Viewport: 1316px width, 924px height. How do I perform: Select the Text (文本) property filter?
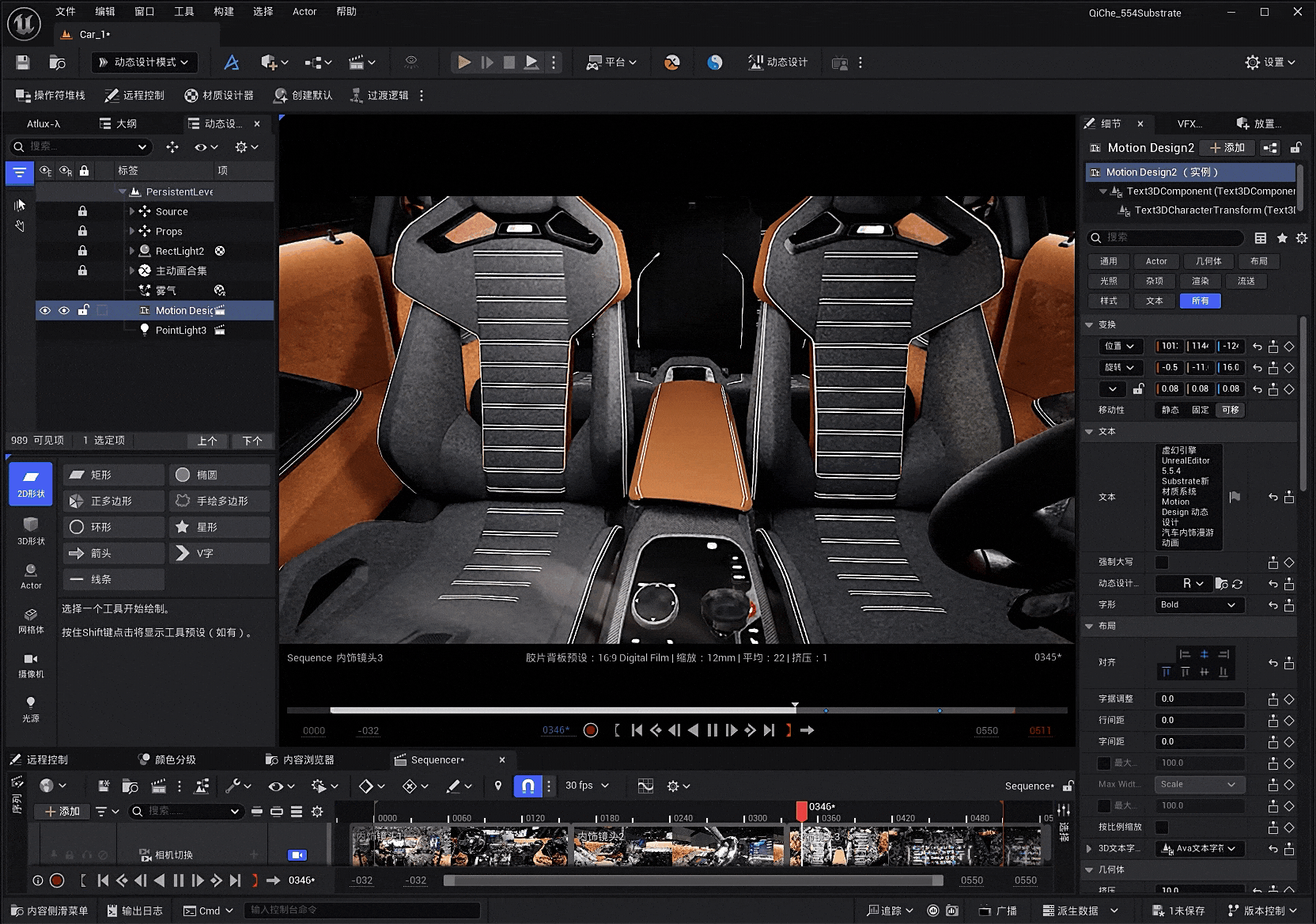coord(1155,301)
